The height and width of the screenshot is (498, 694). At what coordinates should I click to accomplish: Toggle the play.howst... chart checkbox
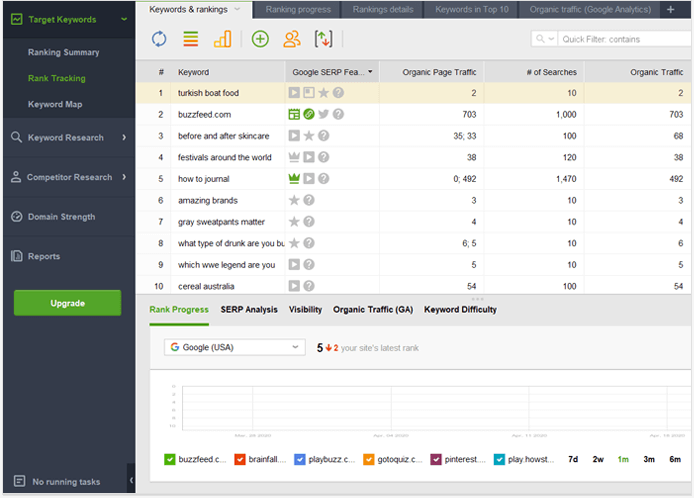click(499, 459)
